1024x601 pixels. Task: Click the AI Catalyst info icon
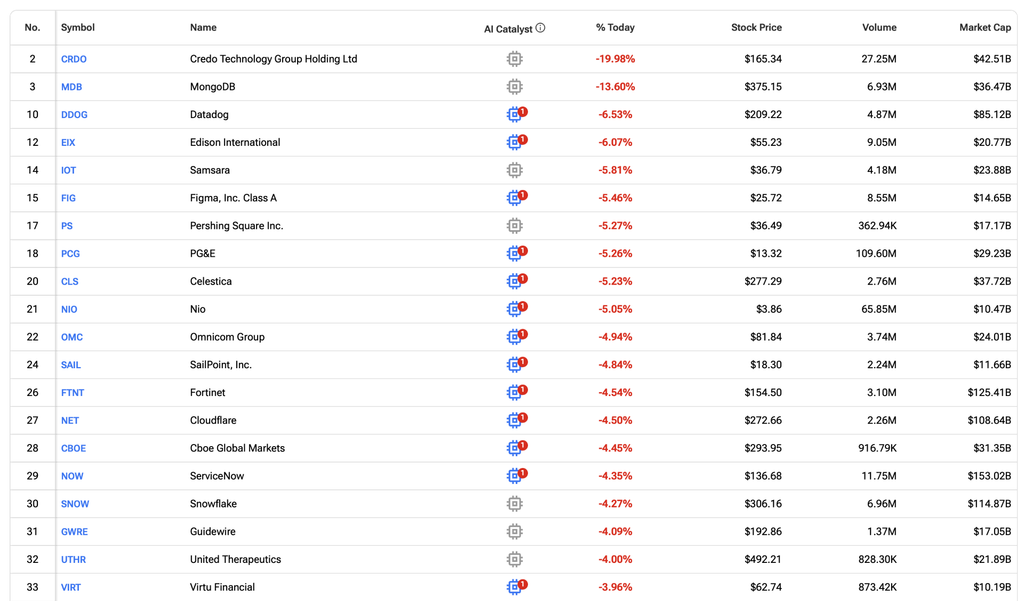point(540,28)
